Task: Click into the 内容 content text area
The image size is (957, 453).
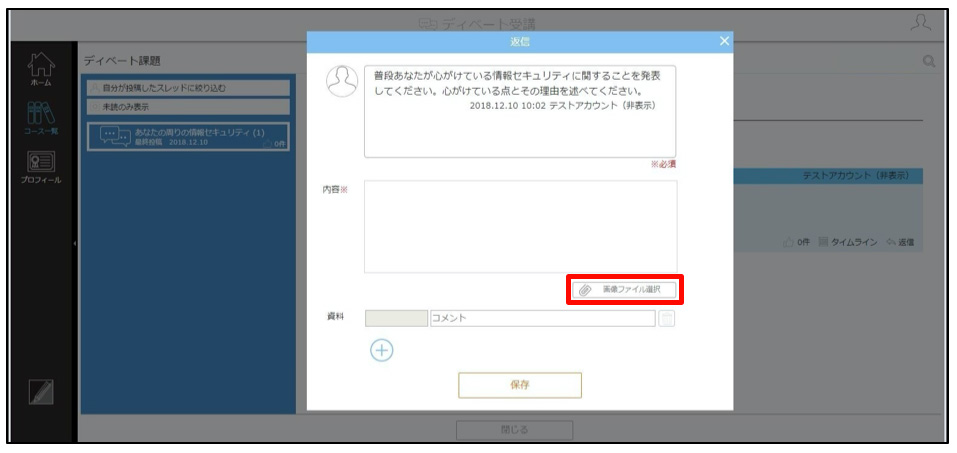Action: click(521, 226)
